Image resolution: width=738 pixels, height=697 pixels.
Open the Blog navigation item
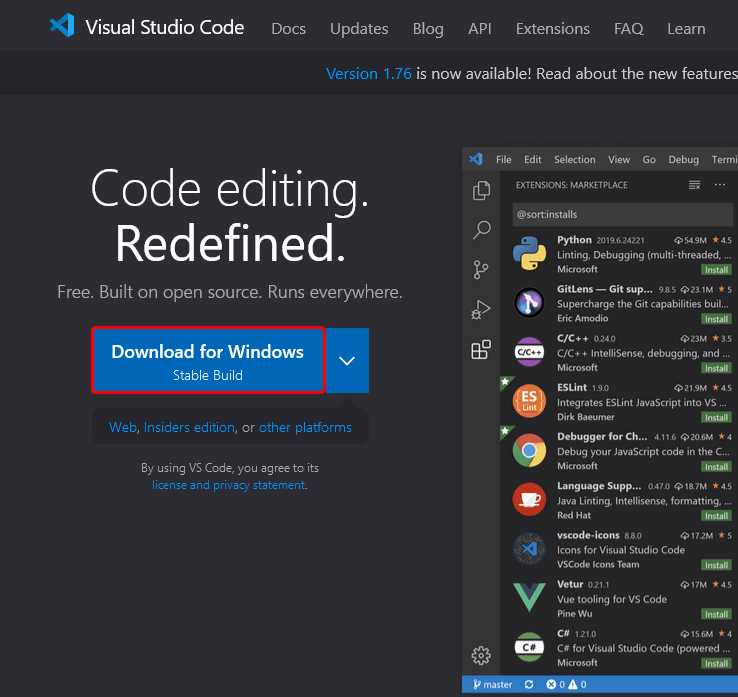428,29
